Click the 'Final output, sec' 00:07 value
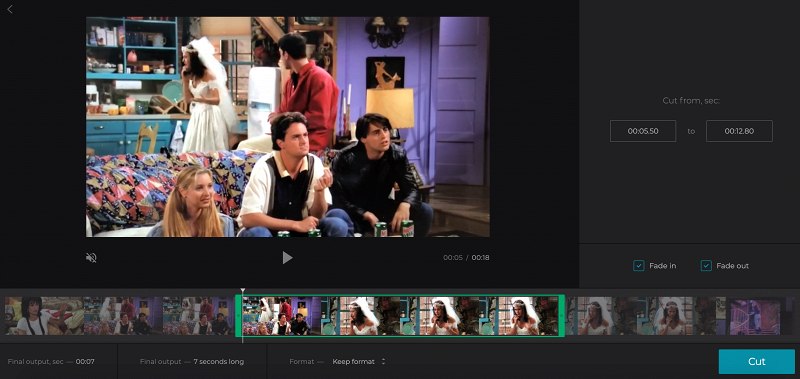Screen dimensions: 800x379 pos(85,362)
